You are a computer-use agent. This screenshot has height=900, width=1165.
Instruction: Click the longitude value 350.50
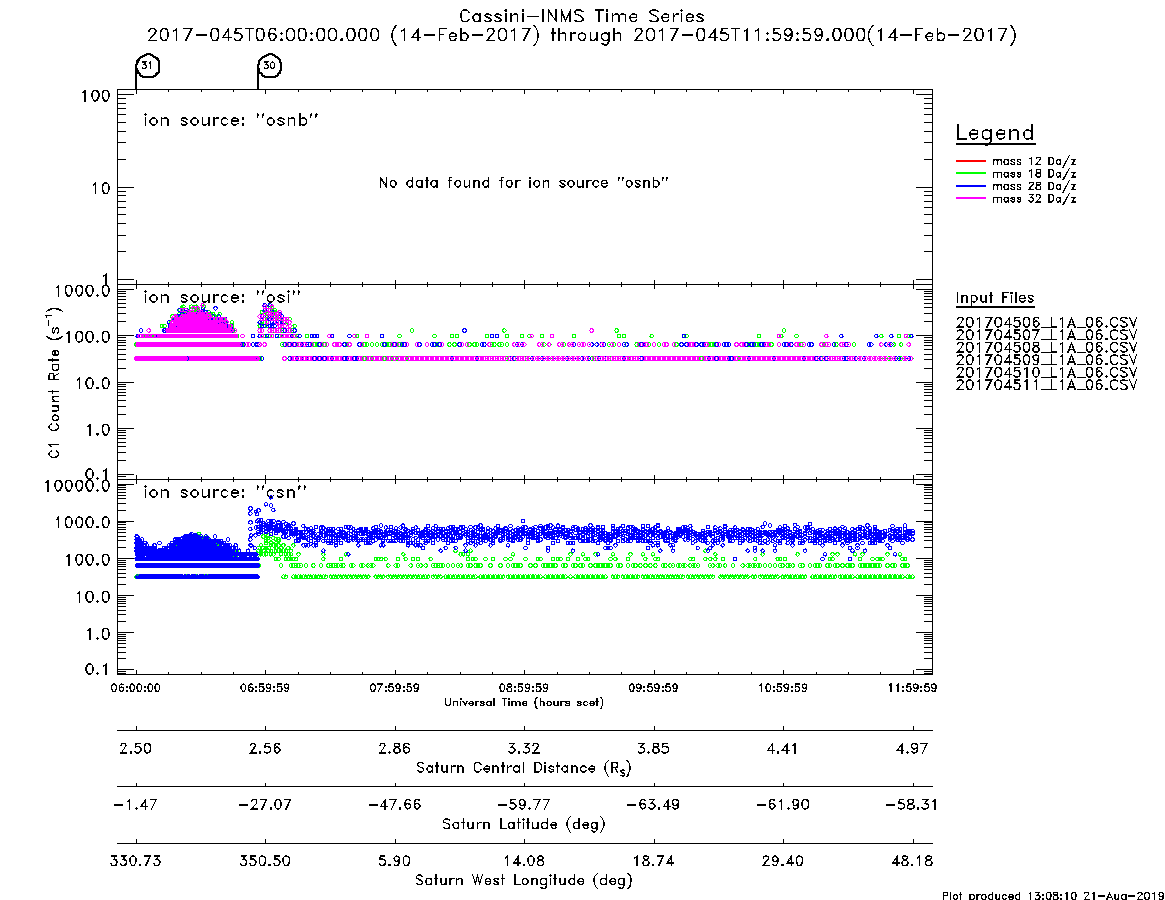(265, 861)
